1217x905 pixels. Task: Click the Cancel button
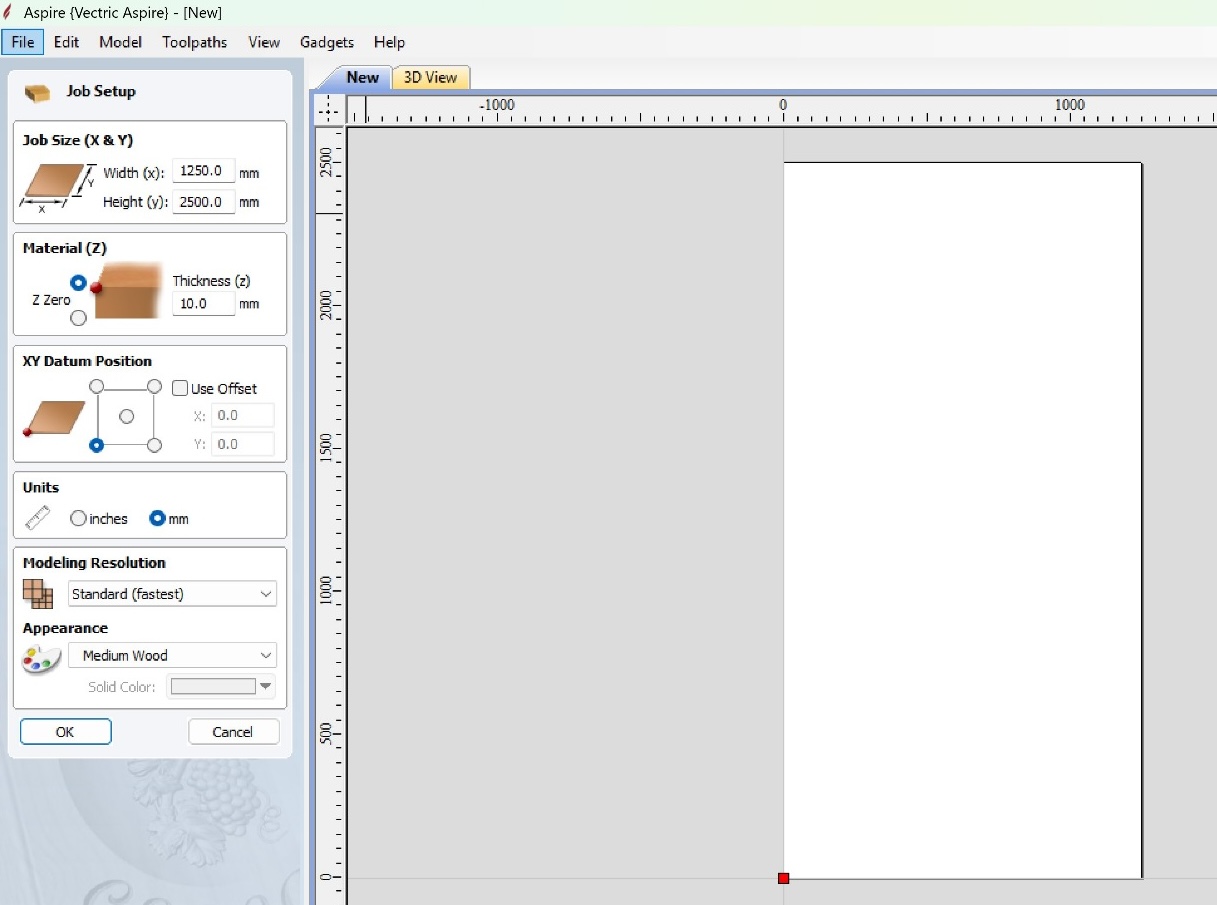click(233, 732)
